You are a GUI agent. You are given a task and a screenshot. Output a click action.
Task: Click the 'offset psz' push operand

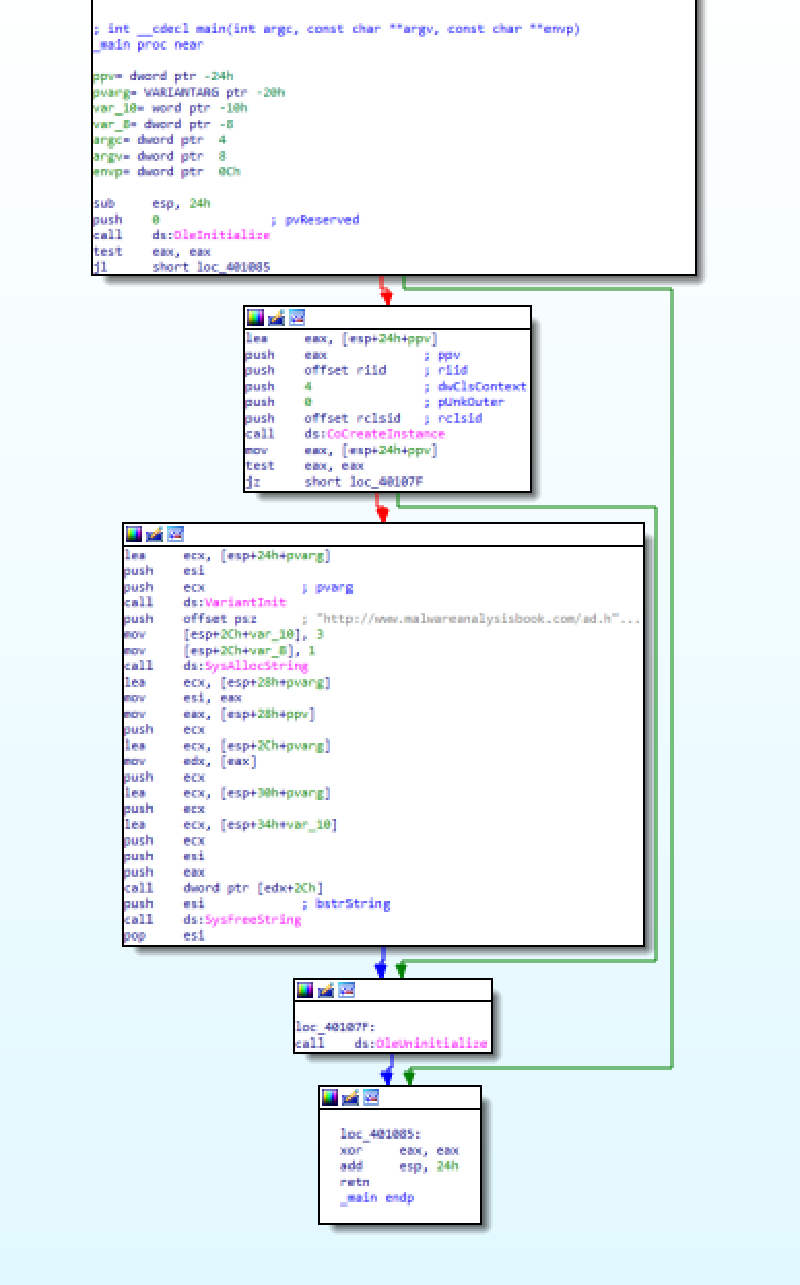click(212, 619)
